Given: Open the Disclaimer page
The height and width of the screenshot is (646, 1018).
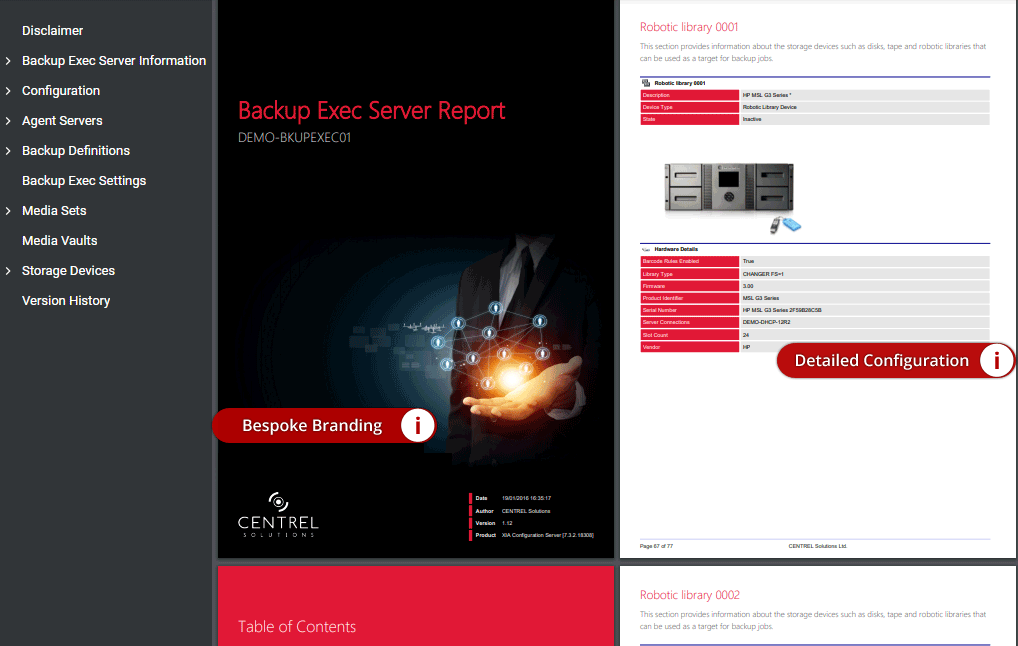Looking at the screenshot, I should tap(52, 30).
